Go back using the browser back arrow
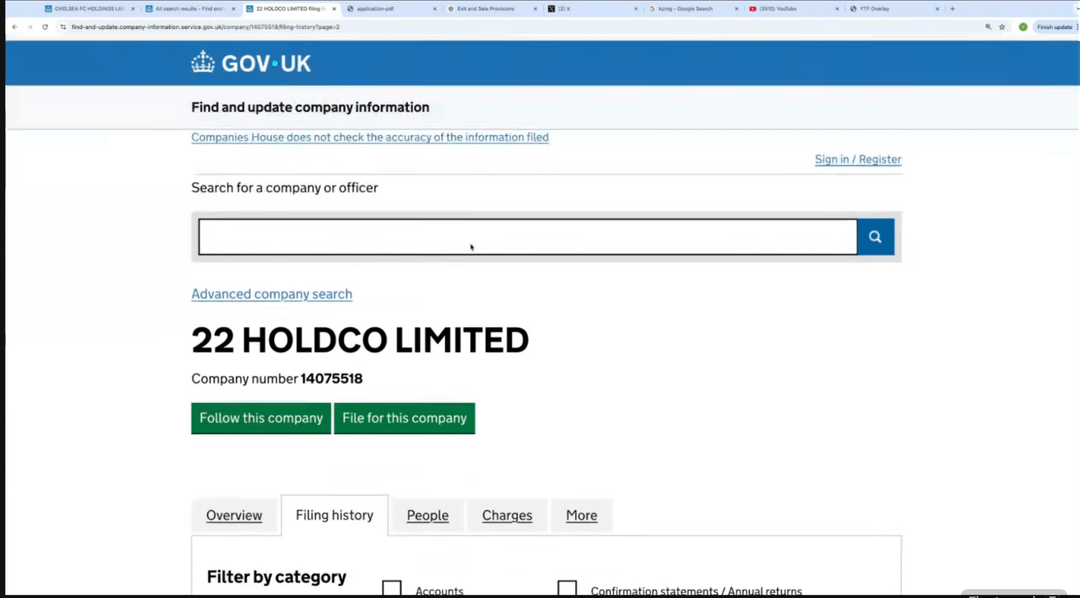The height and width of the screenshot is (598, 1080). (x=14, y=27)
